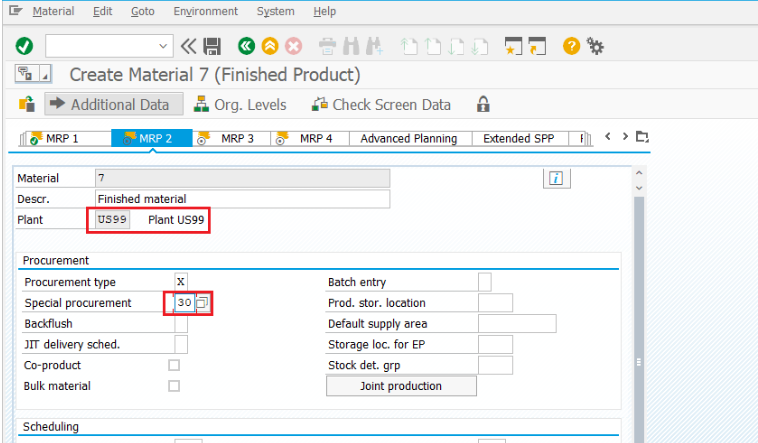Open Special procurement value help button
Screen dimensions: 758x443
(x=202, y=302)
